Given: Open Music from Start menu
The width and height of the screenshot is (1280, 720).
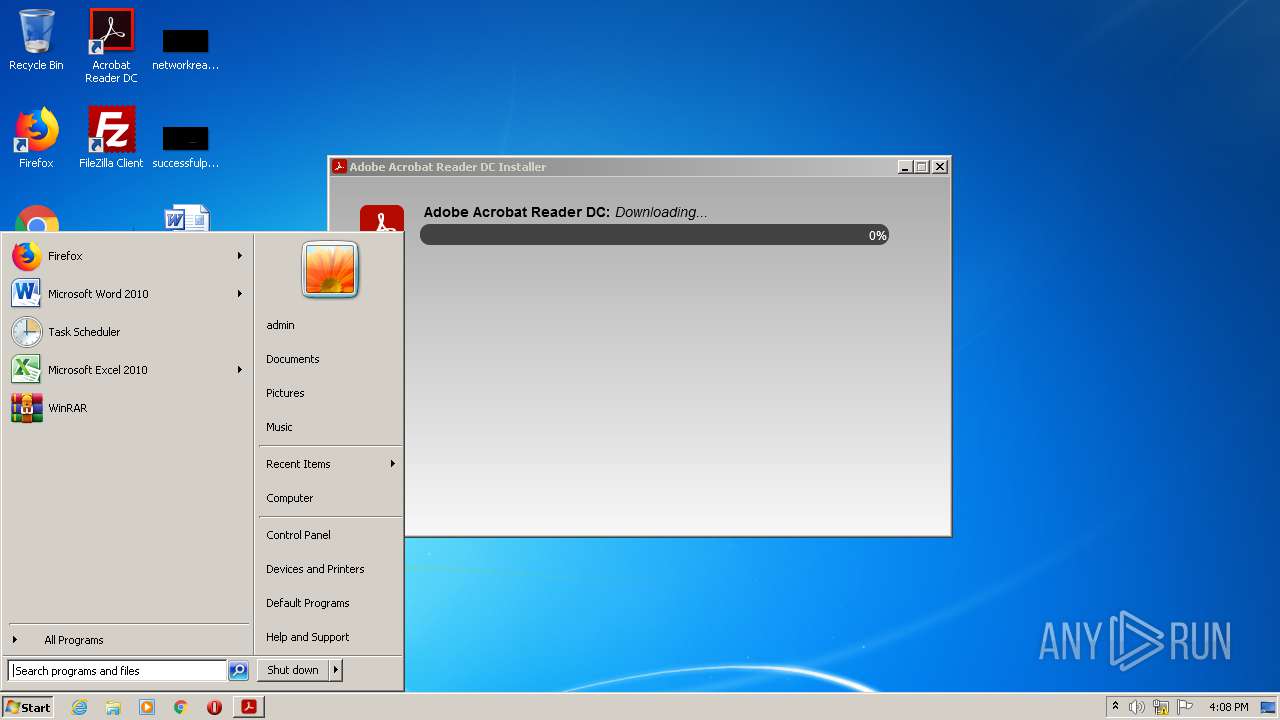Looking at the screenshot, I should [x=330, y=427].
